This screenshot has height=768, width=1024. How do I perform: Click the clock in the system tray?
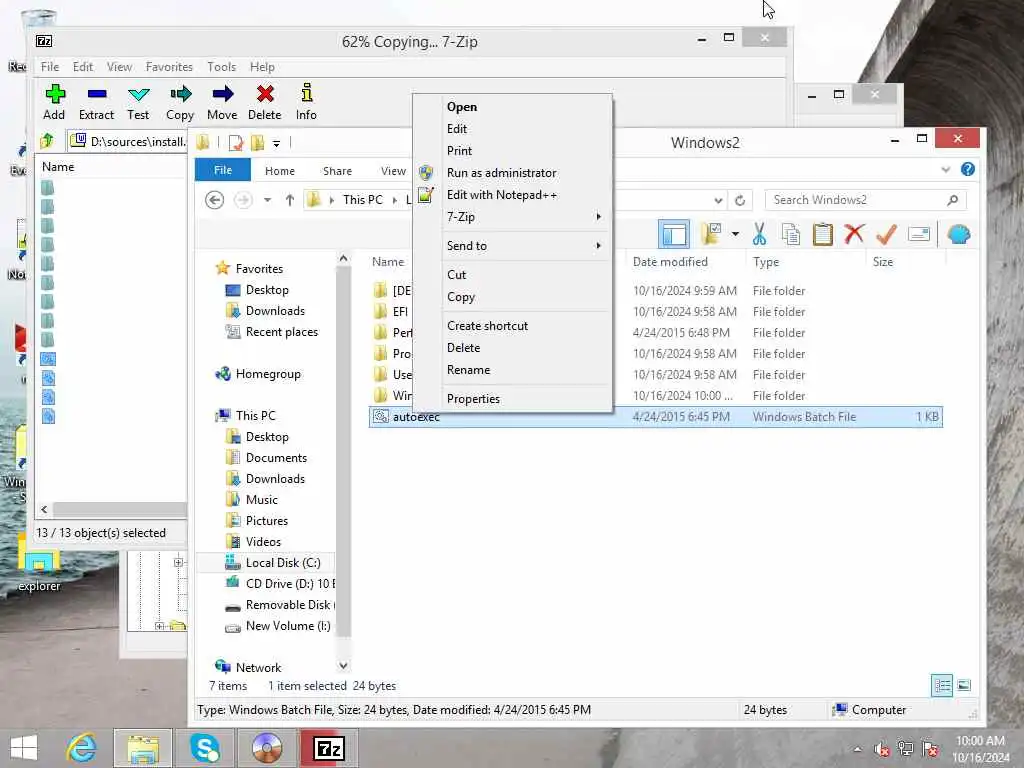click(981, 748)
